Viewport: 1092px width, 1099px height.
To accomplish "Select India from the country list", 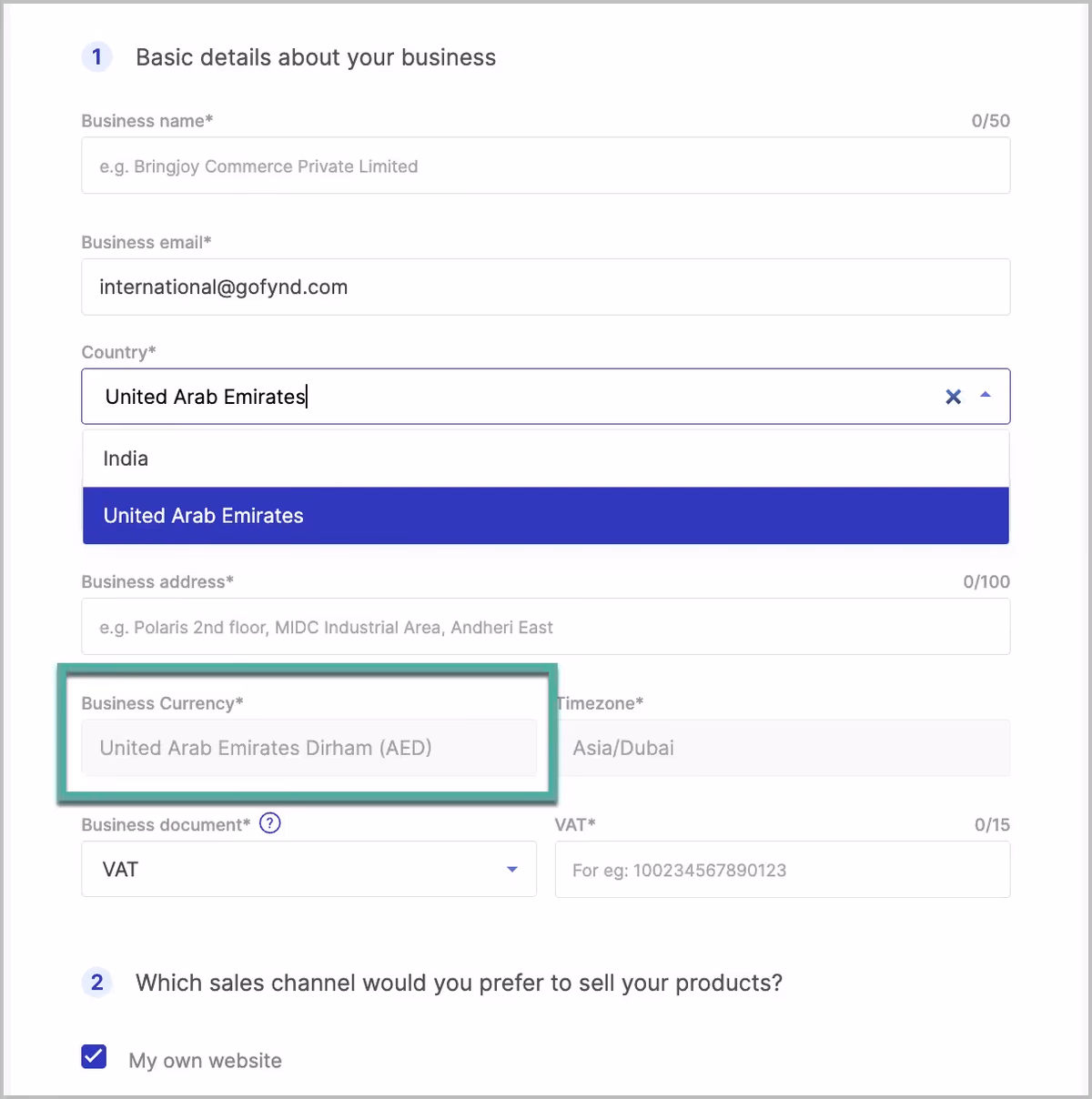I will pos(546,459).
